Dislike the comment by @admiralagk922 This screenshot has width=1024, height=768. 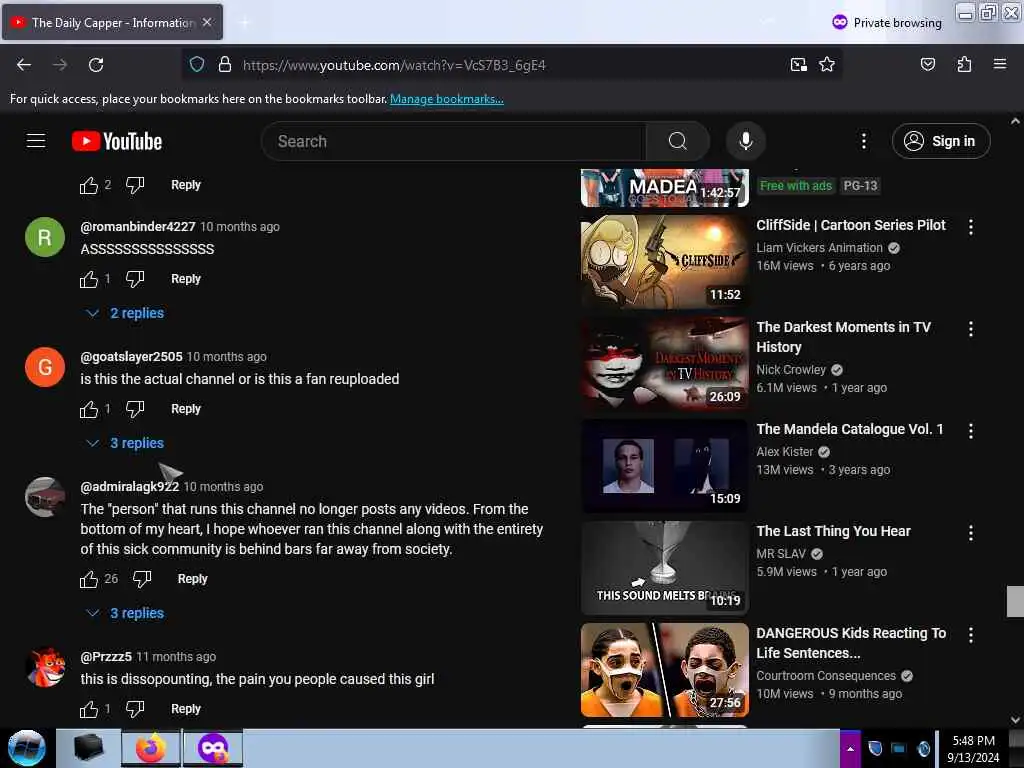(142, 579)
